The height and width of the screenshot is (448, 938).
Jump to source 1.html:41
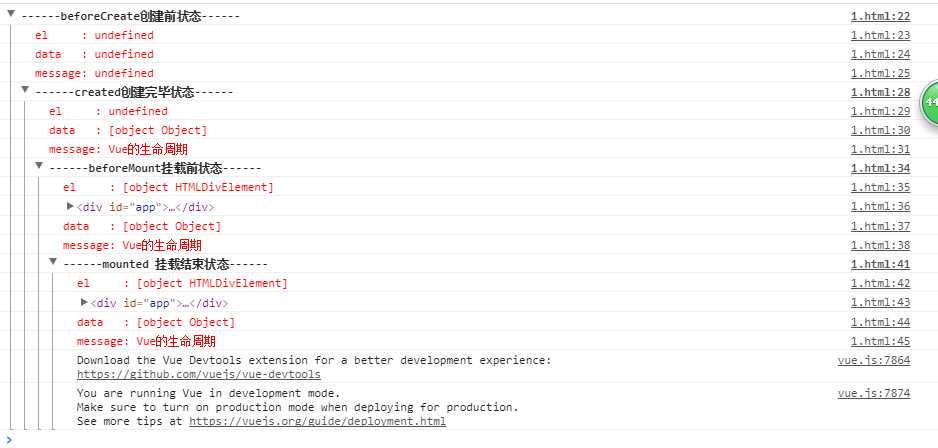[x=880, y=264]
